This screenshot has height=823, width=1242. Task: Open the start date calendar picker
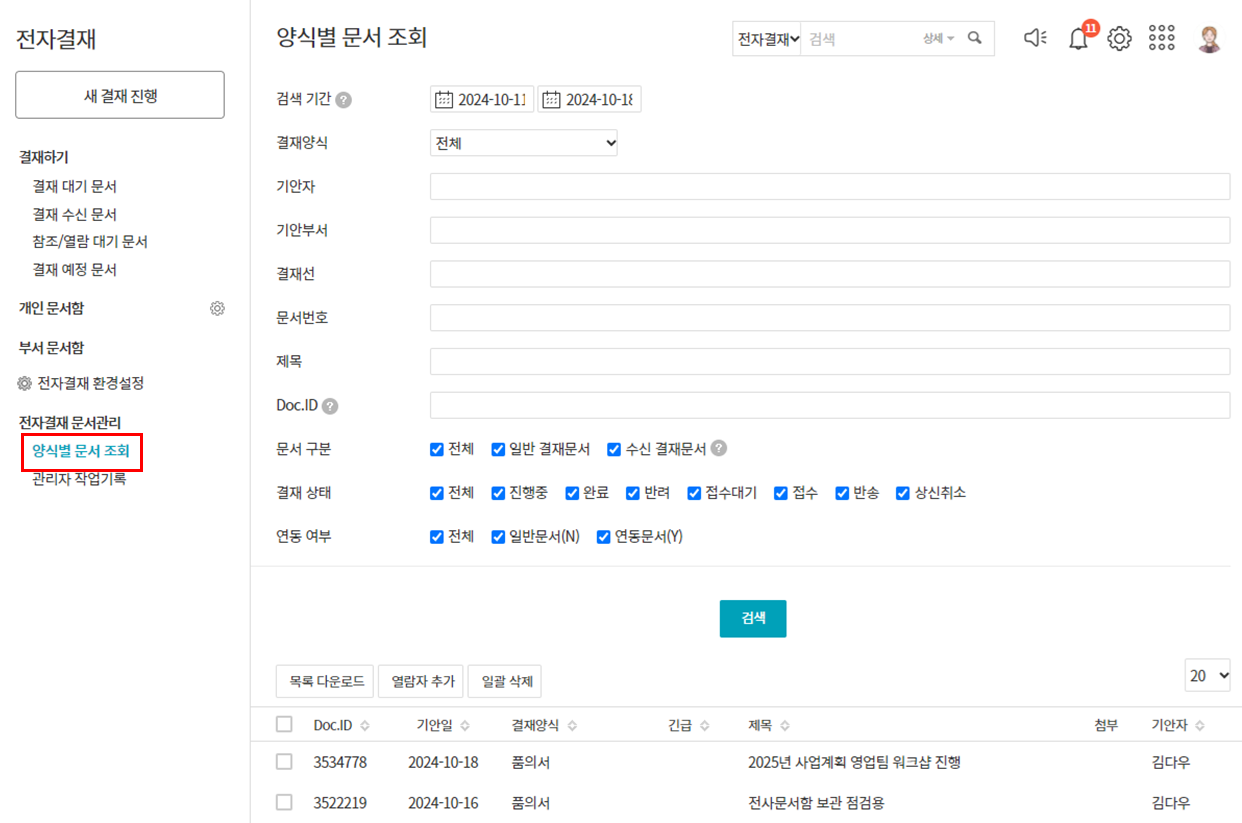[x=445, y=100]
